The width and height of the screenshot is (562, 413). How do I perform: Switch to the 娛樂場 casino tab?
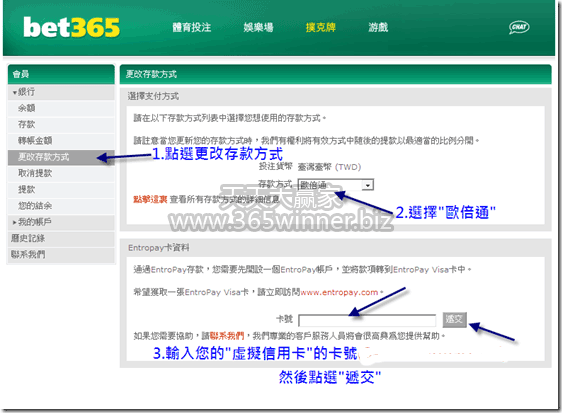click(x=258, y=27)
